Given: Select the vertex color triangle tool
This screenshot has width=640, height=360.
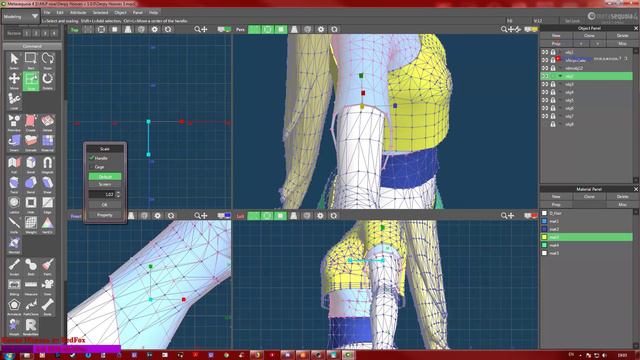Looking at the screenshot, I should (x=47, y=225).
